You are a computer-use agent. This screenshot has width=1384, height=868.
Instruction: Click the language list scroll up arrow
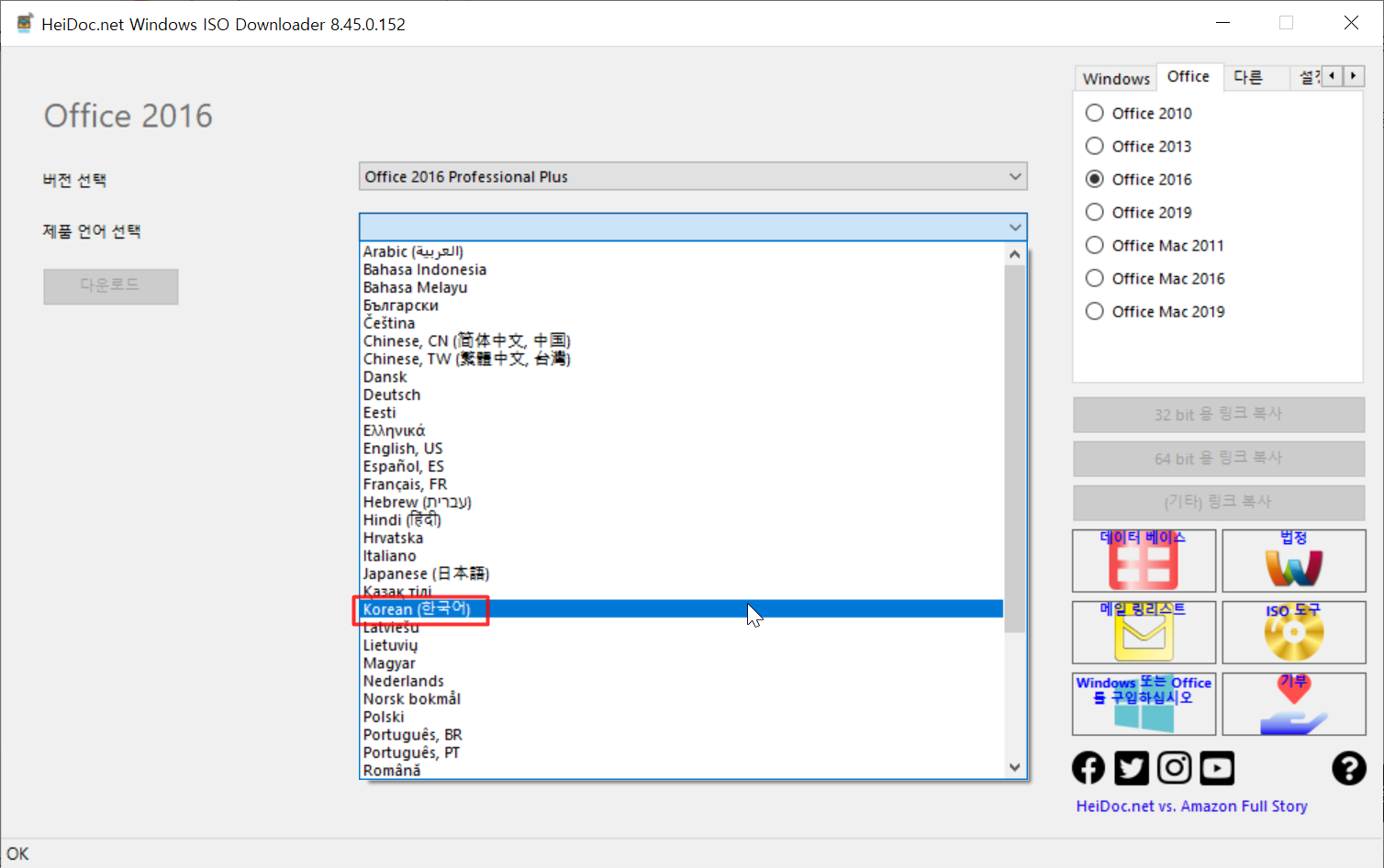[x=1014, y=254]
